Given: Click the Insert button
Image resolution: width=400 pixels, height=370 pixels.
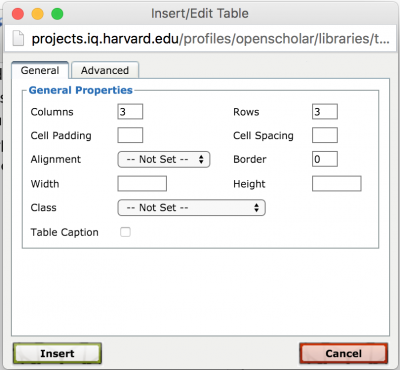Looking at the screenshot, I should (x=57, y=353).
